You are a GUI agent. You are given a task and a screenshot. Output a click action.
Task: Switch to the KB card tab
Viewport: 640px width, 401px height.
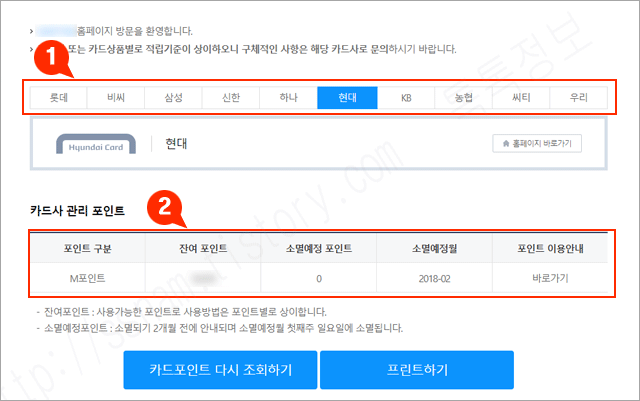406,98
